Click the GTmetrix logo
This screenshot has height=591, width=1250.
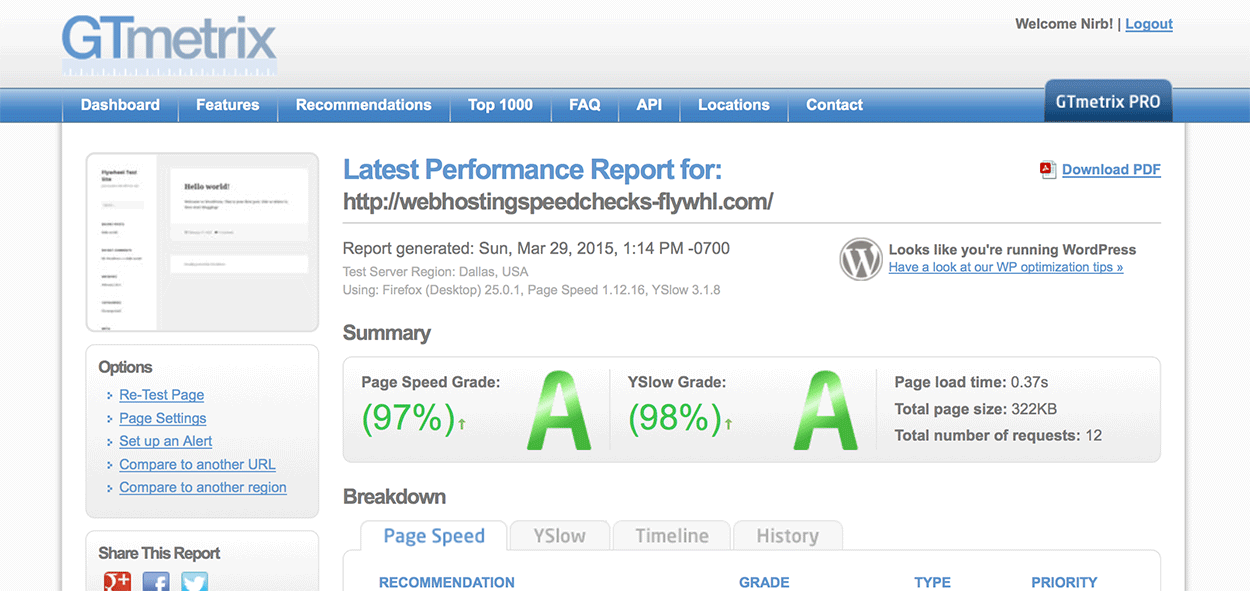[169, 44]
